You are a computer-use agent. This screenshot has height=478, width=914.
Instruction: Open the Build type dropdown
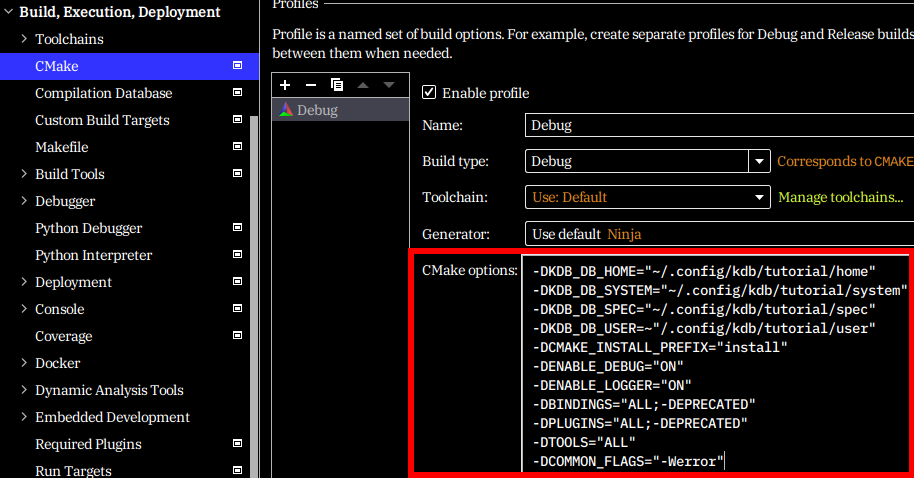coord(758,161)
